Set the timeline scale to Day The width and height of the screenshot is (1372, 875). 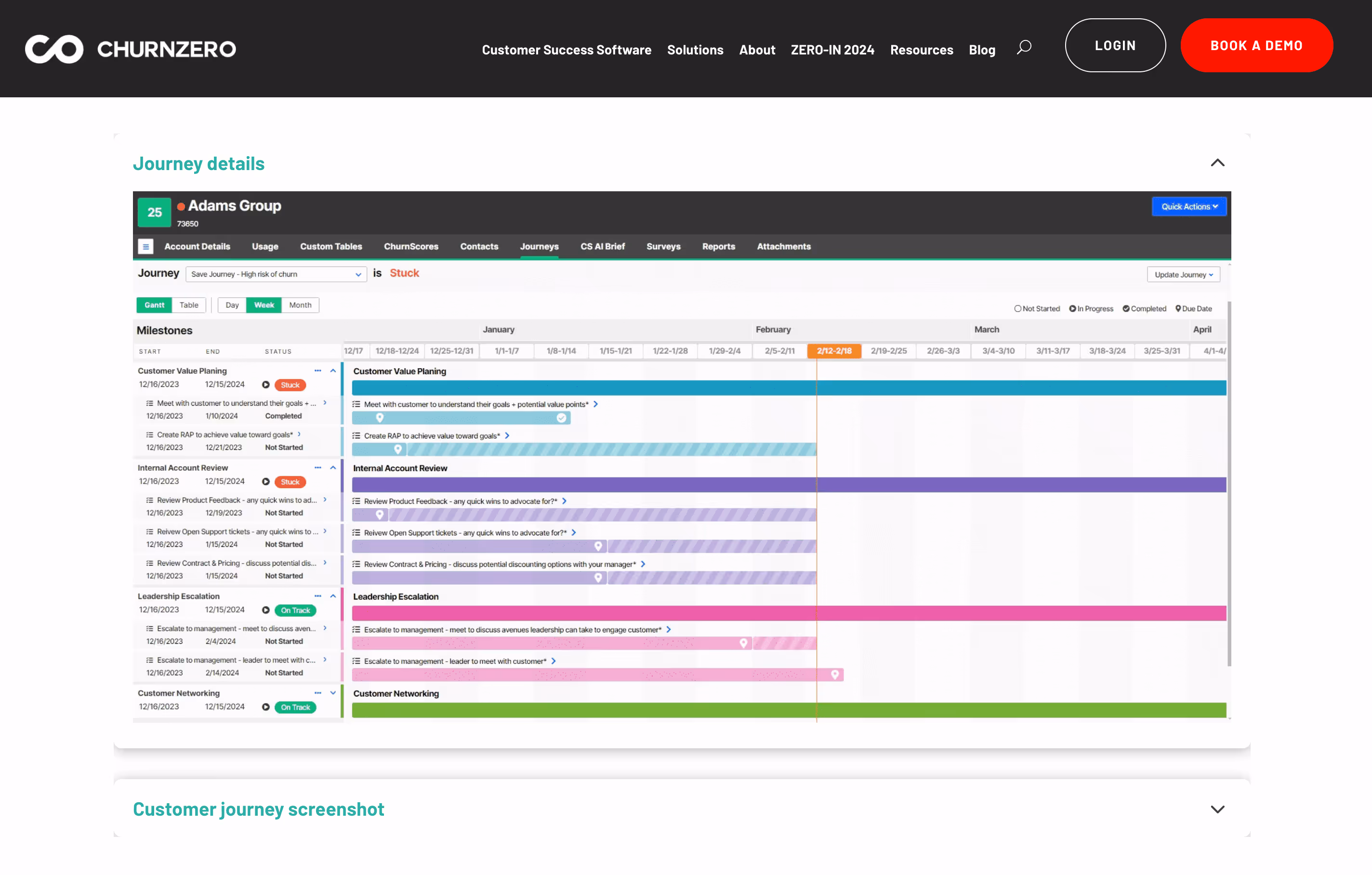click(232, 305)
